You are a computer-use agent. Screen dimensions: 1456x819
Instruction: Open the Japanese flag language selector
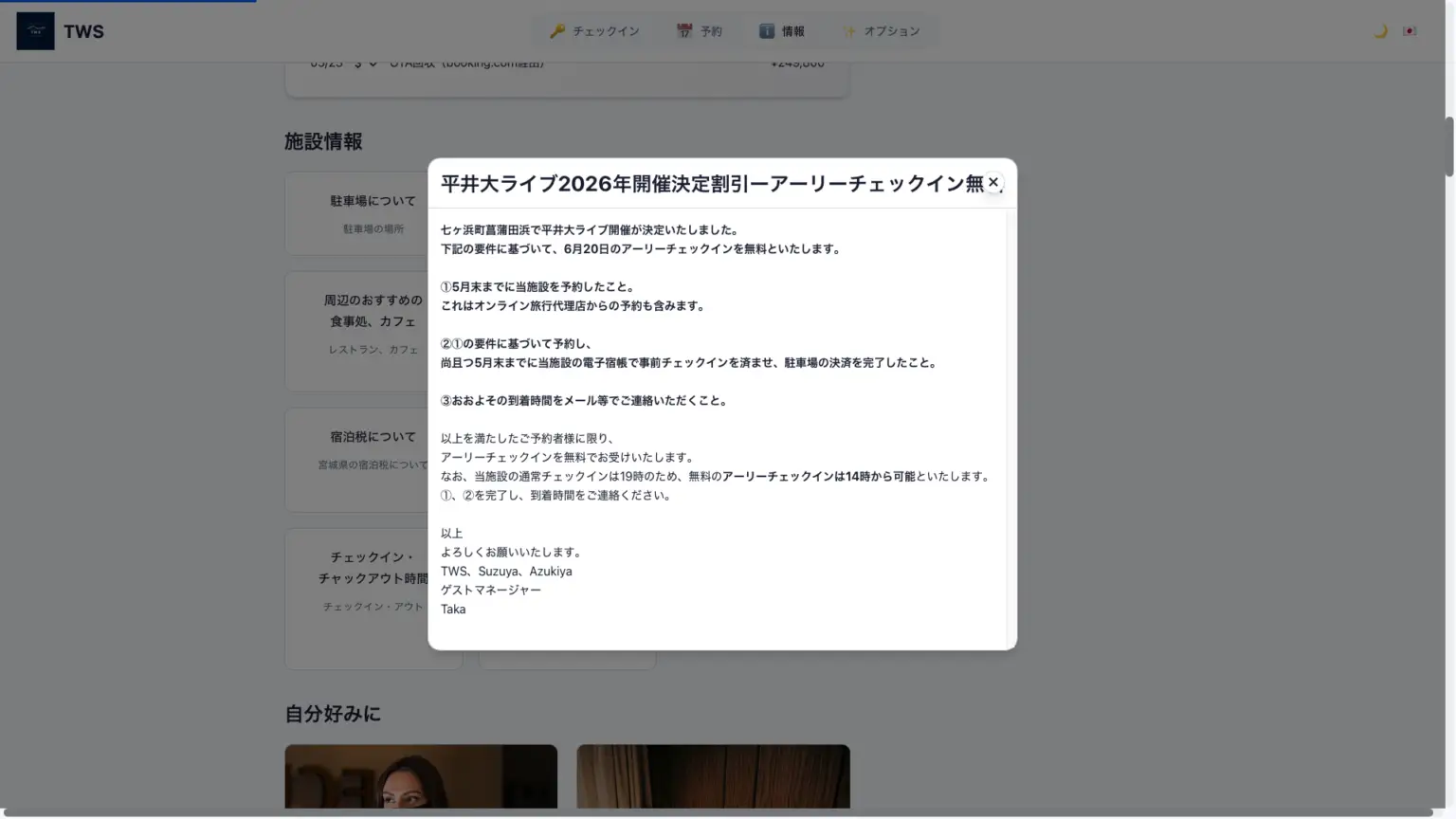tap(1410, 31)
